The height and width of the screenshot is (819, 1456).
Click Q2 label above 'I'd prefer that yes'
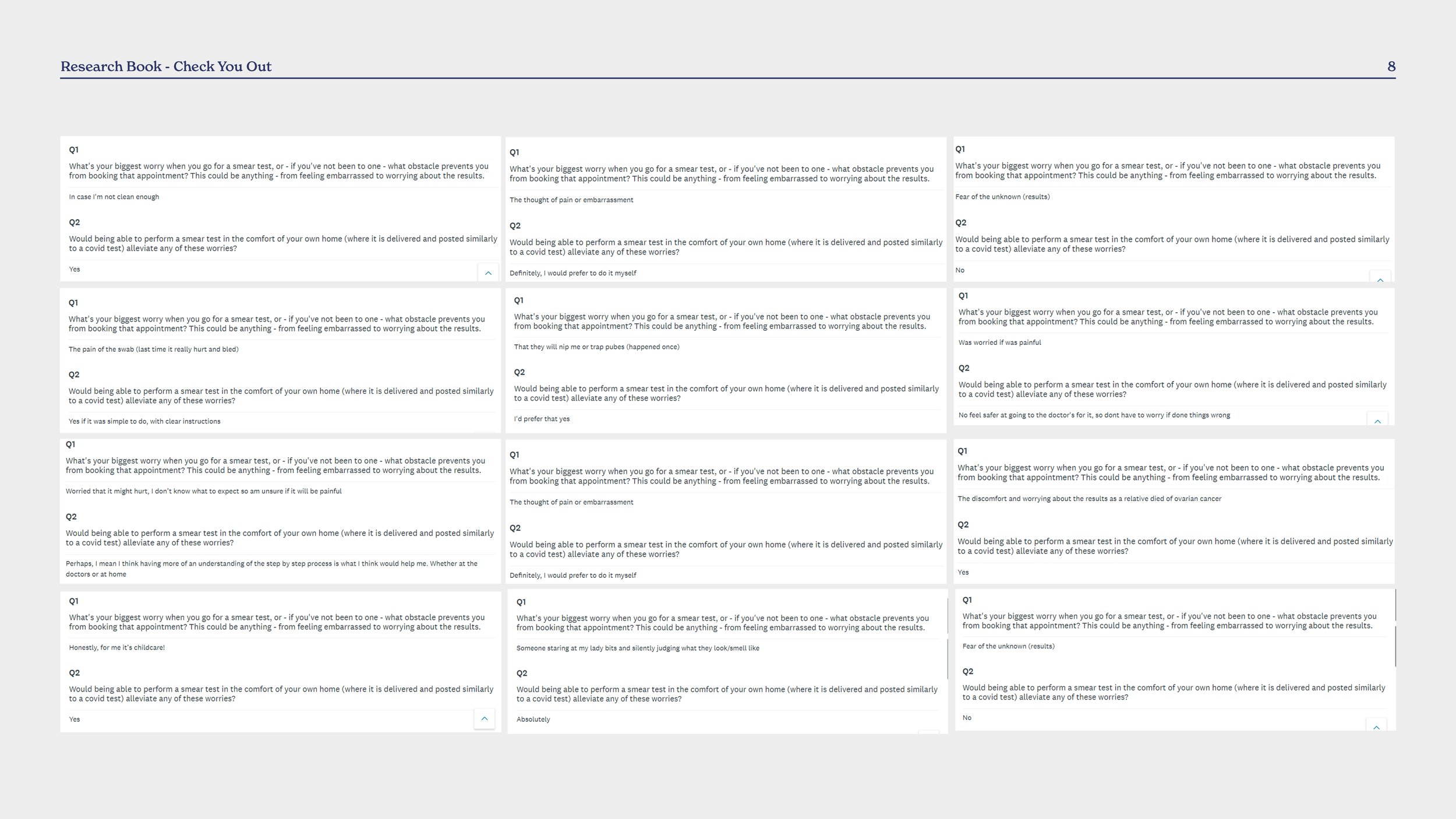point(520,372)
